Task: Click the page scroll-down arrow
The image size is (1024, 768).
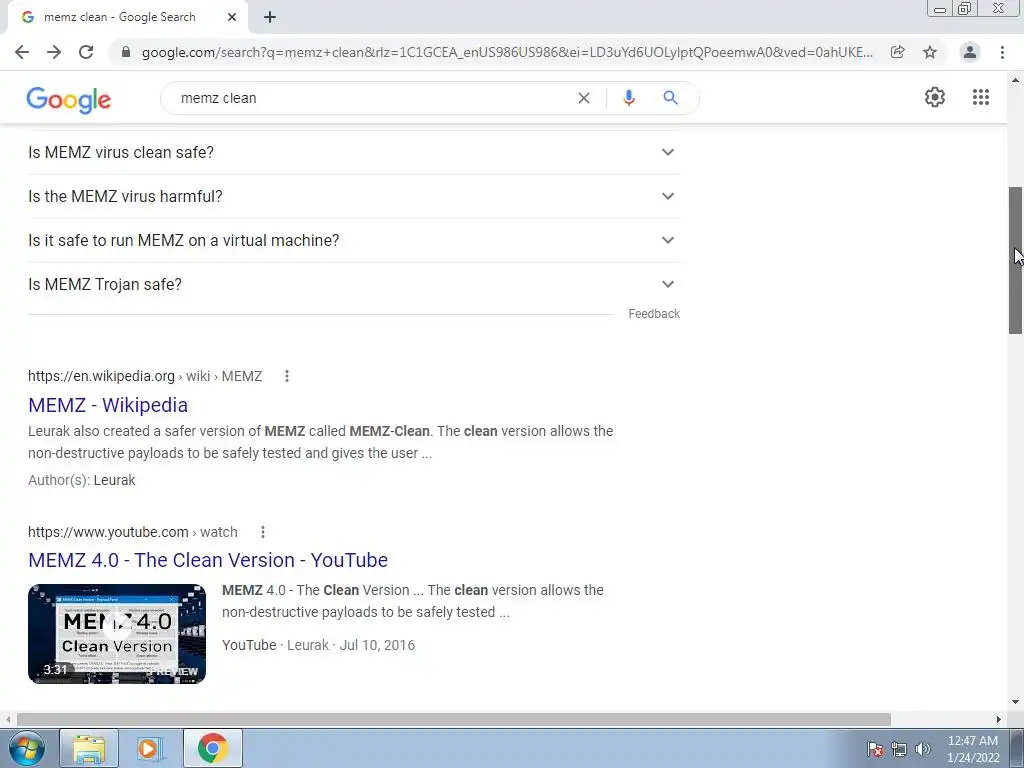Action: click(x=1015, y=703)
